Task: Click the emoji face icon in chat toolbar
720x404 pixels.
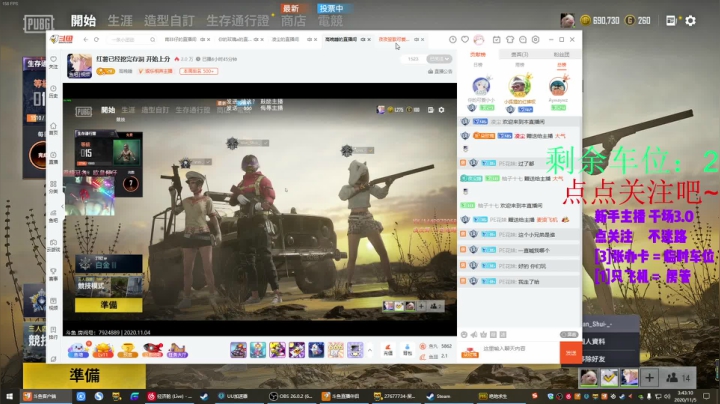Action: pos(464,335)
